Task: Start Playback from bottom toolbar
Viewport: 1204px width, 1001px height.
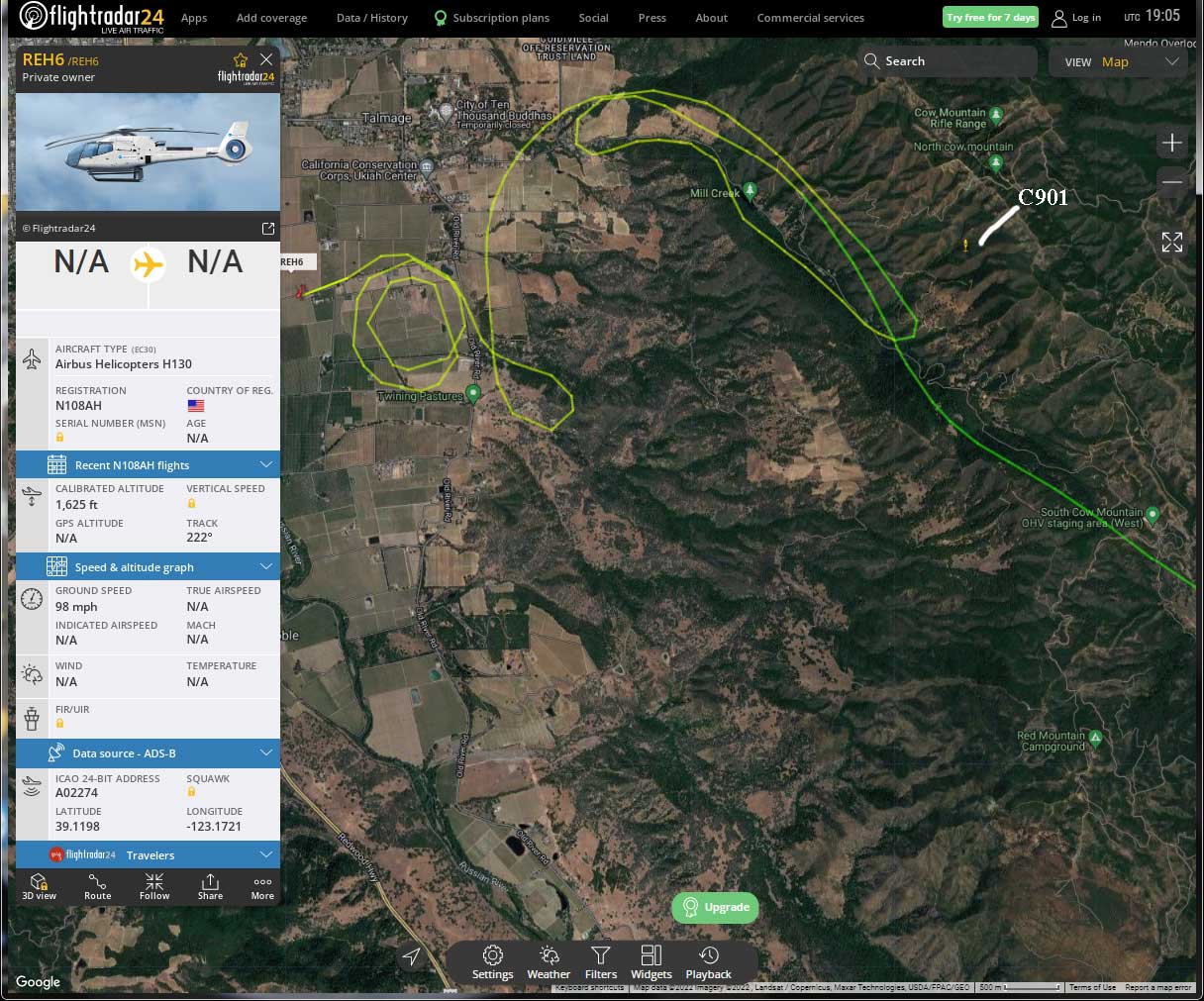Action: point(708,961)
